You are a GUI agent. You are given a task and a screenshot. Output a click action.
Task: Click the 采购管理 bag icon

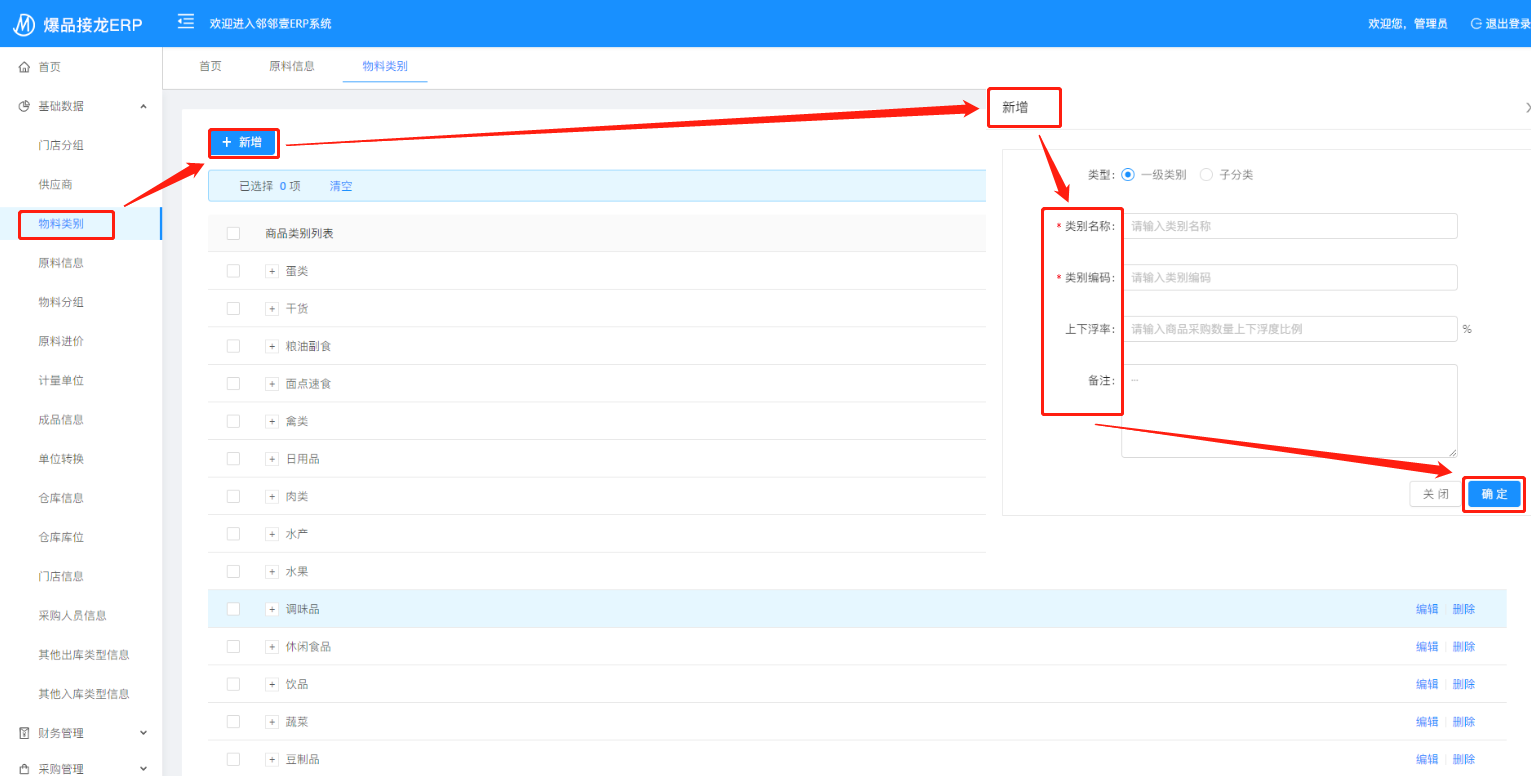point(25,769)
